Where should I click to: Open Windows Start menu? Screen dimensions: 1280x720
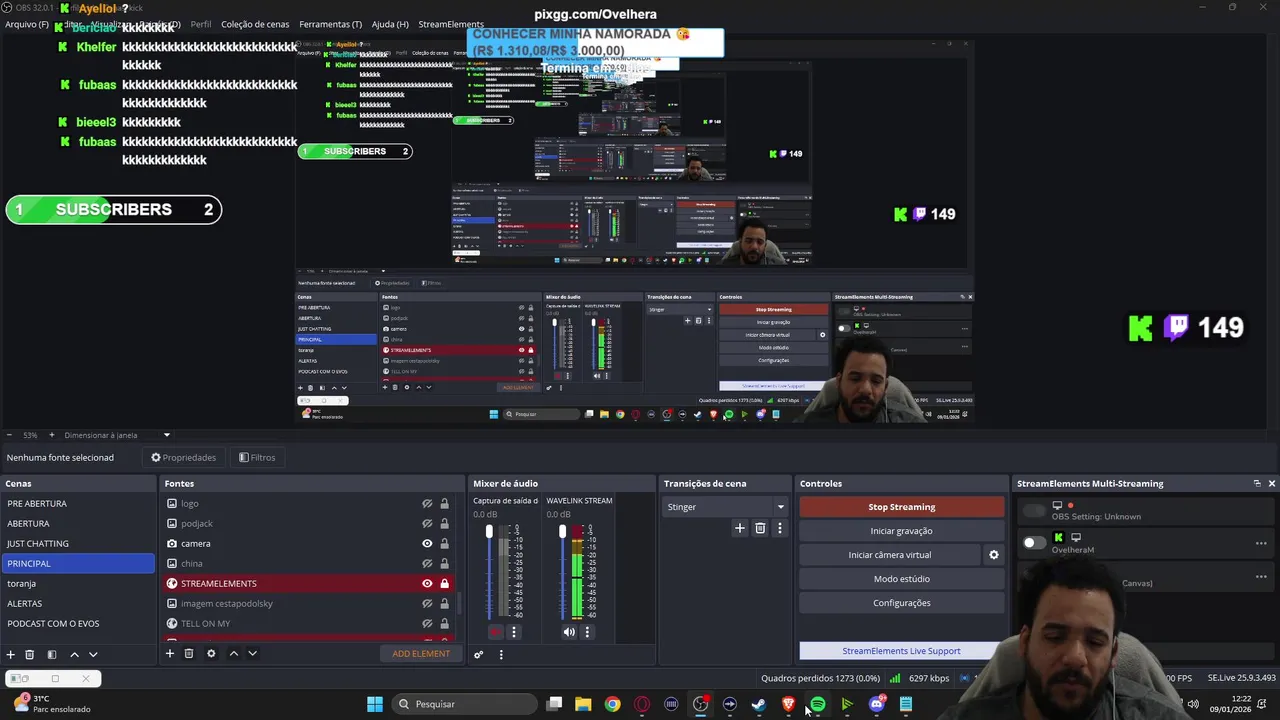[375, 704]
